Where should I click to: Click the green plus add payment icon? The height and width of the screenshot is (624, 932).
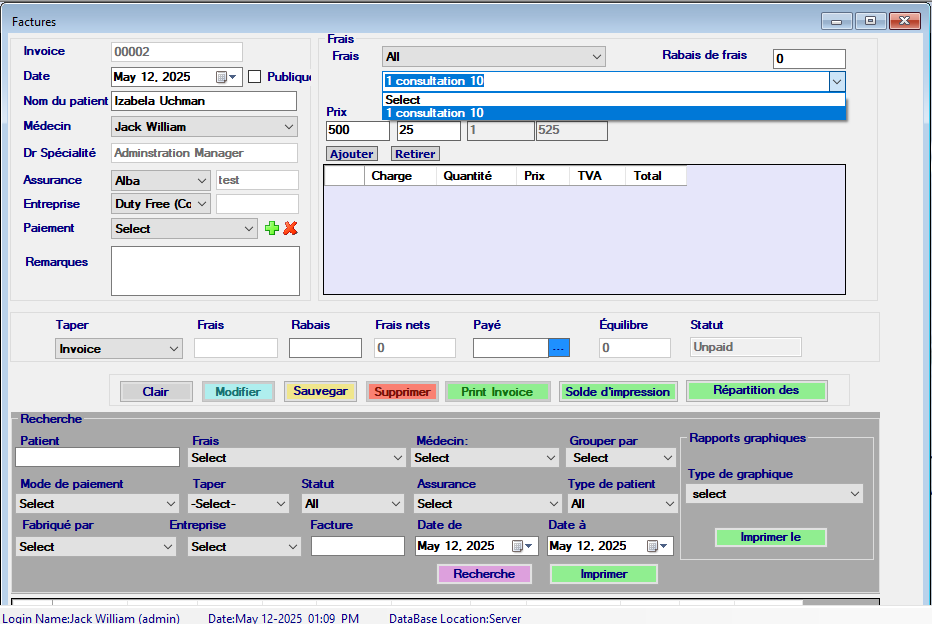coord(272,229)
